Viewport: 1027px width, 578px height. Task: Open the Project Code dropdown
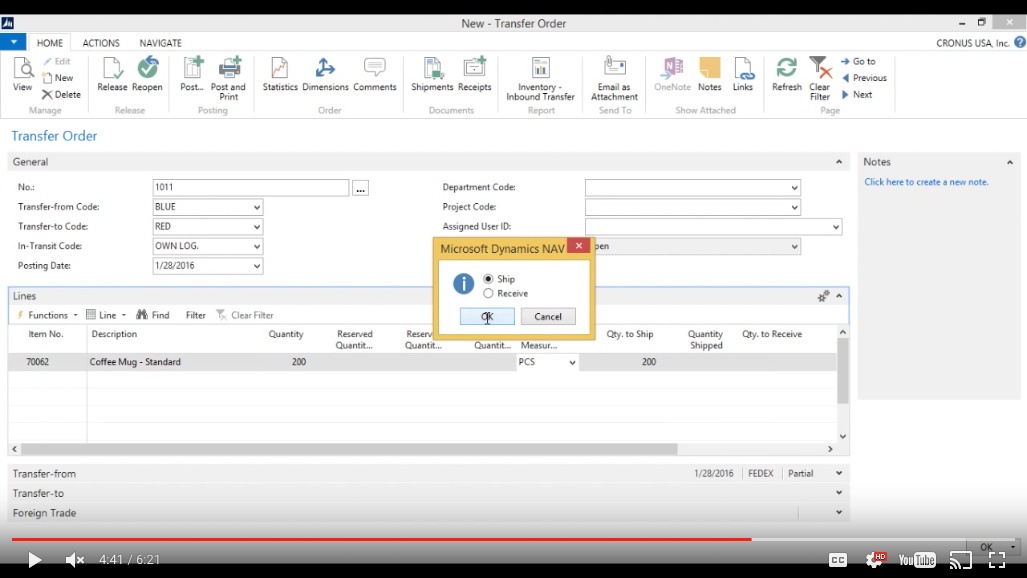[x=794, y=207]
